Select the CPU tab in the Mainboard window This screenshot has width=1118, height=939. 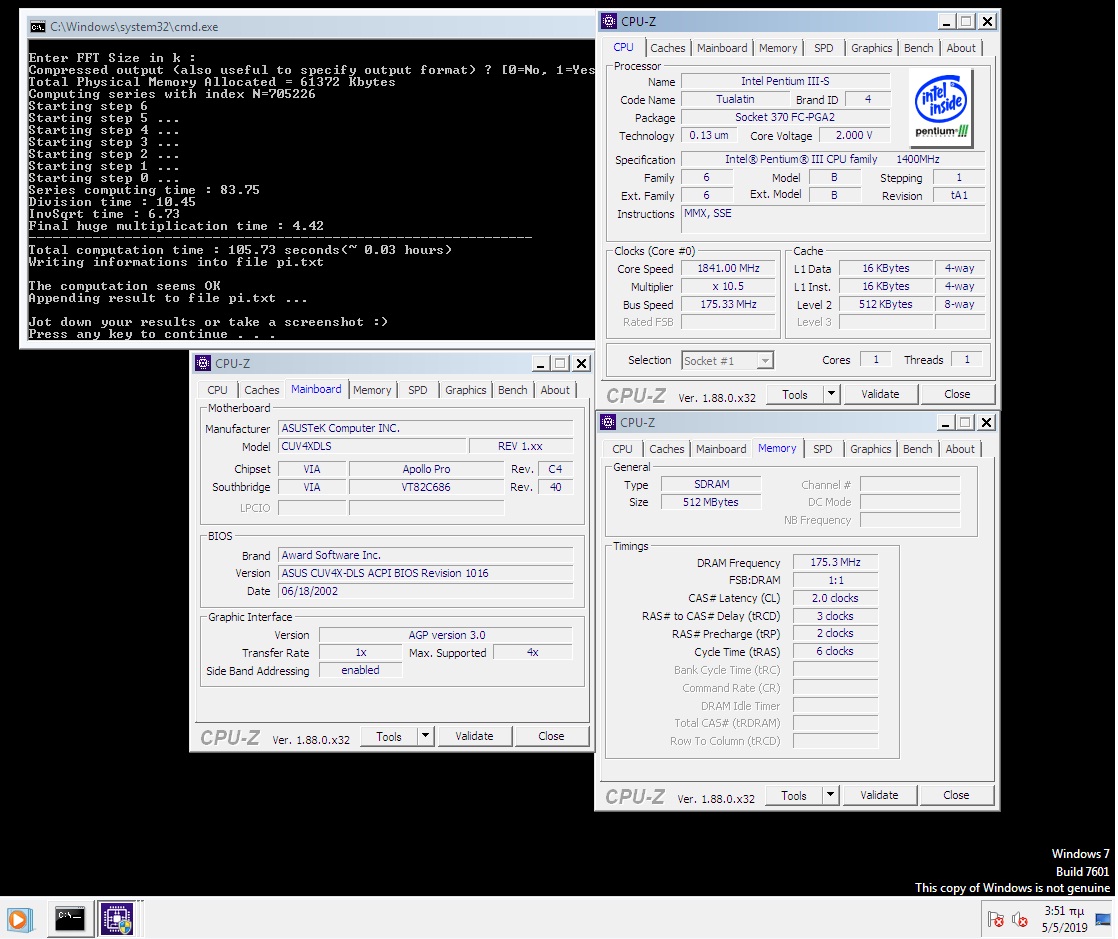coord(217,390)
